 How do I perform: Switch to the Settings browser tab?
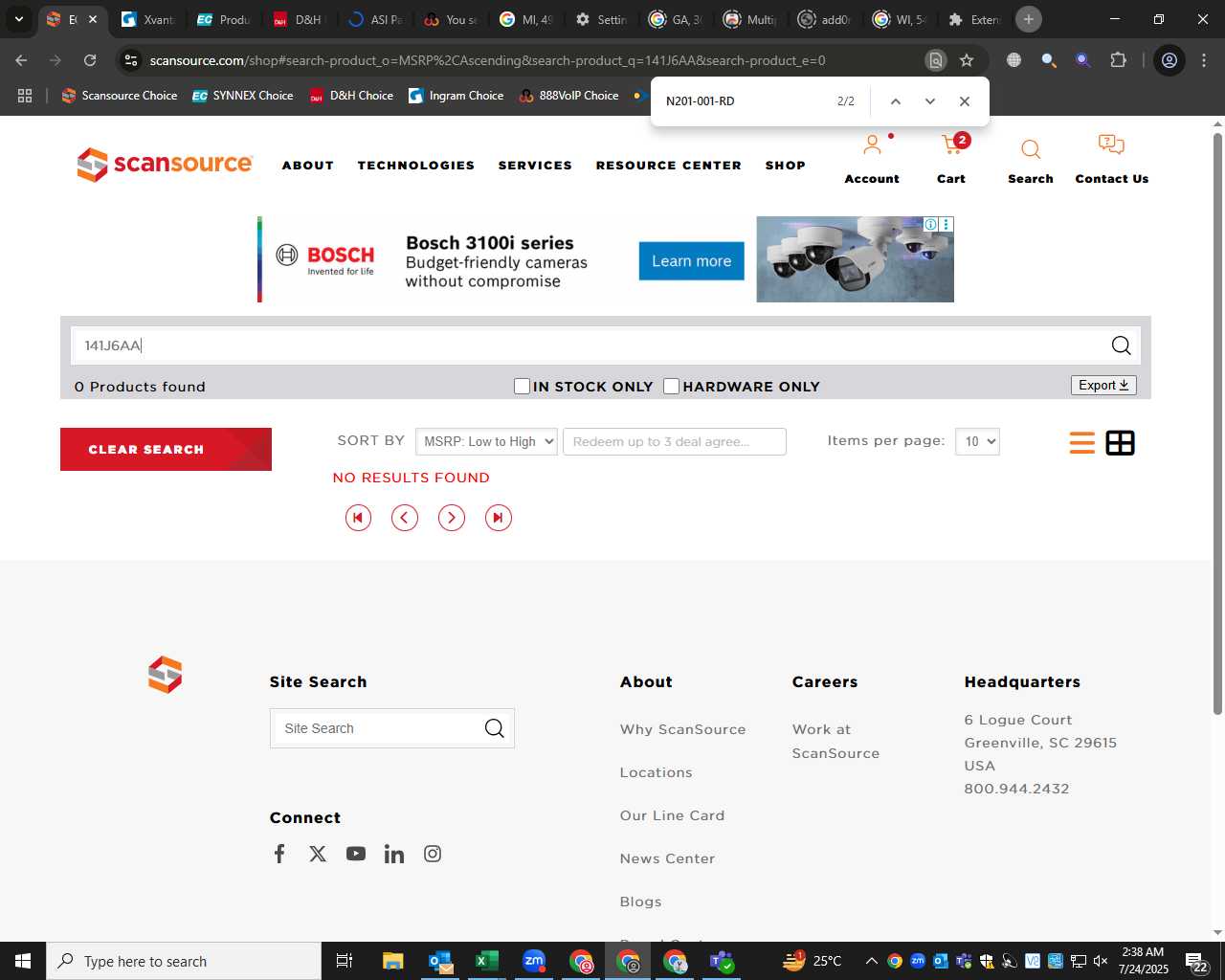(x=603, y=19)
